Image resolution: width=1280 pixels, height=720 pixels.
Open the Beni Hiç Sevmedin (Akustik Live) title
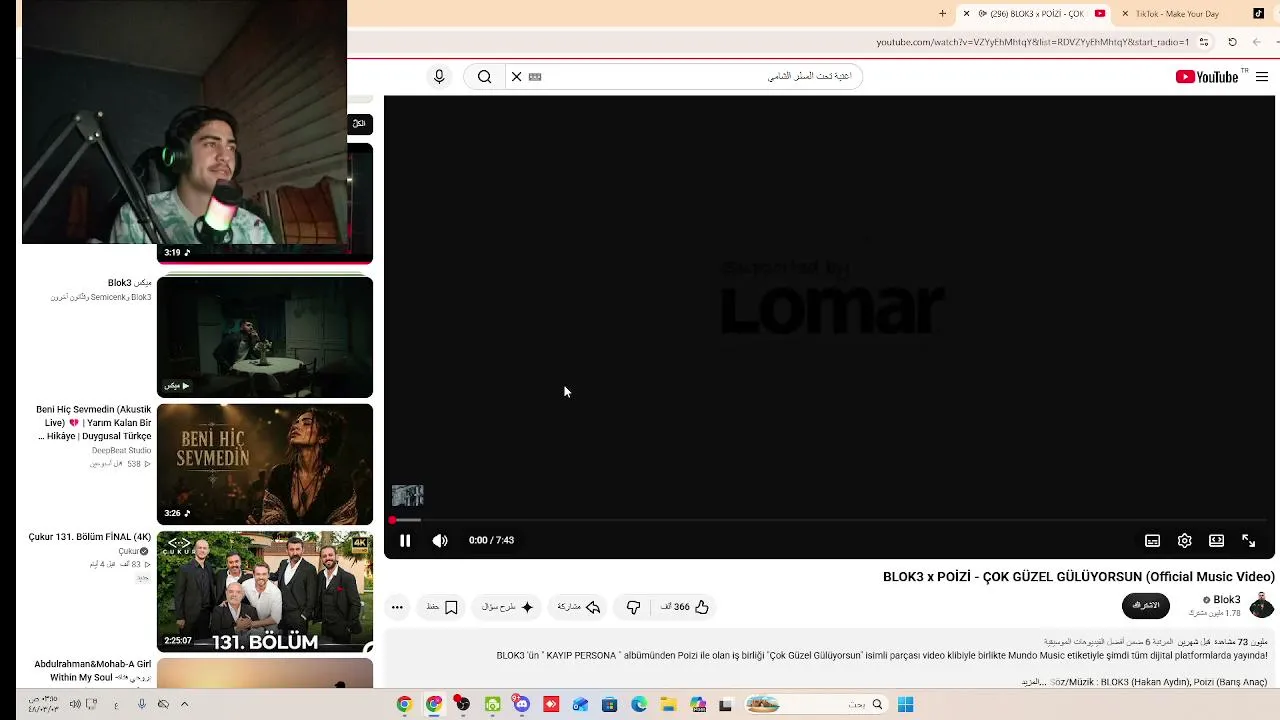pyautogui.click(x=94, y=423)
